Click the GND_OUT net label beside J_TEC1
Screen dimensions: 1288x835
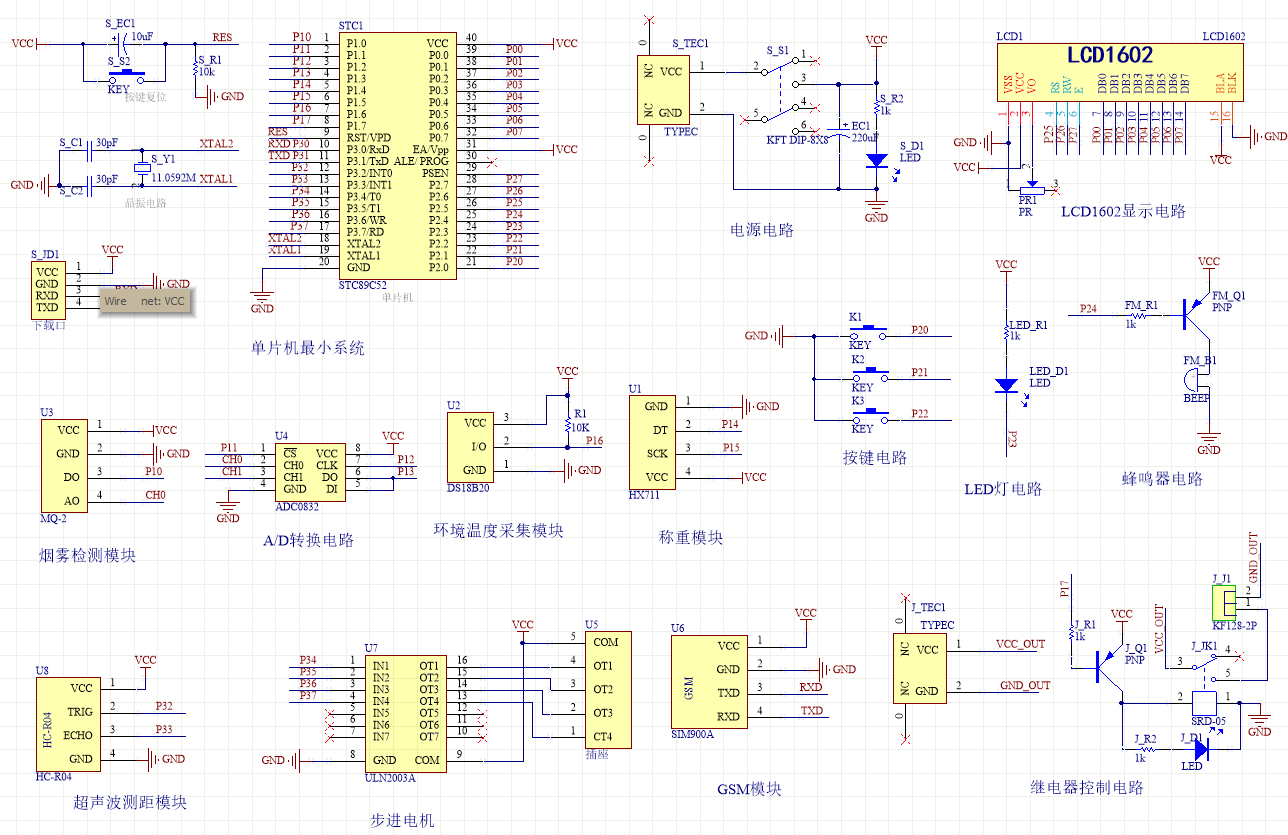(1025, 685)
